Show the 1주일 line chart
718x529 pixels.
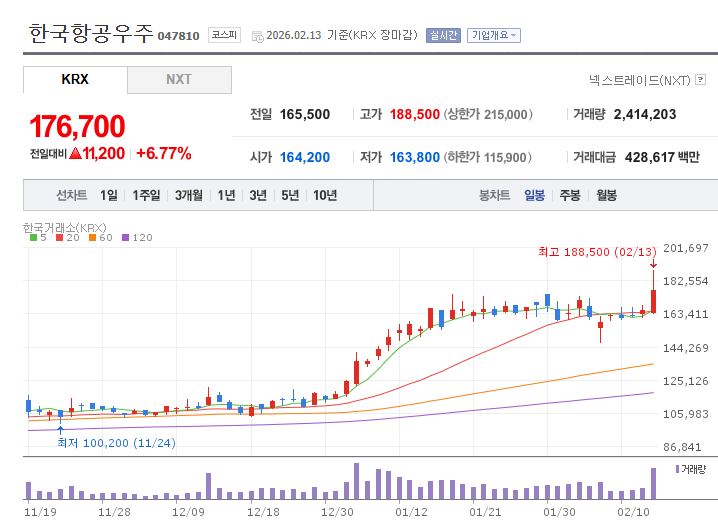point(146,196)
